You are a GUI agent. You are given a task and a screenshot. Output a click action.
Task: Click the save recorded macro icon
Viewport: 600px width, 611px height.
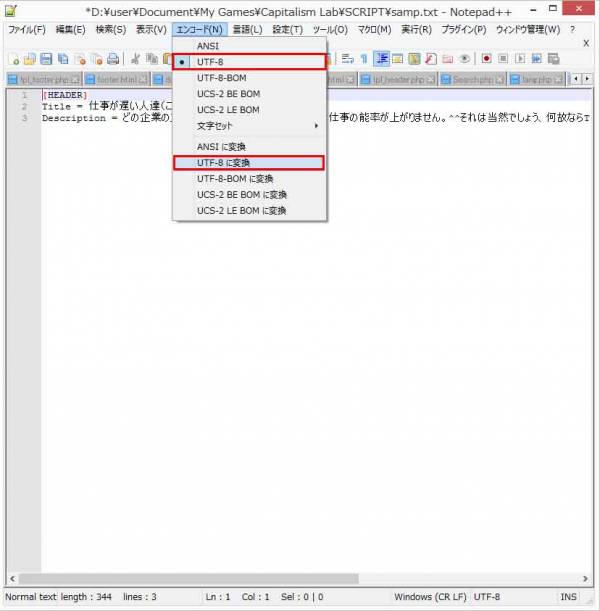(553, 59)
